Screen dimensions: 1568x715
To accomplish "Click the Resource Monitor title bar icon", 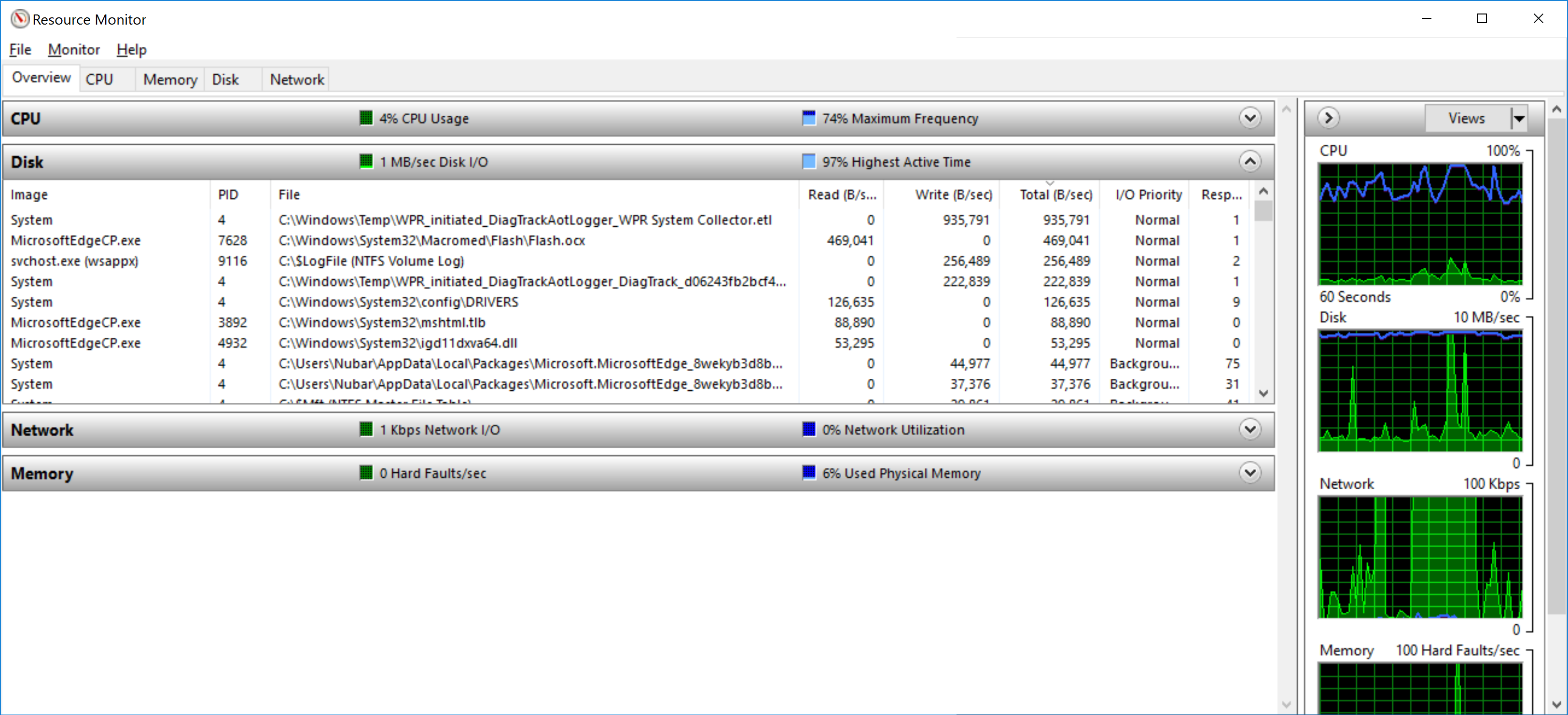I will click(x=20, y=19).
